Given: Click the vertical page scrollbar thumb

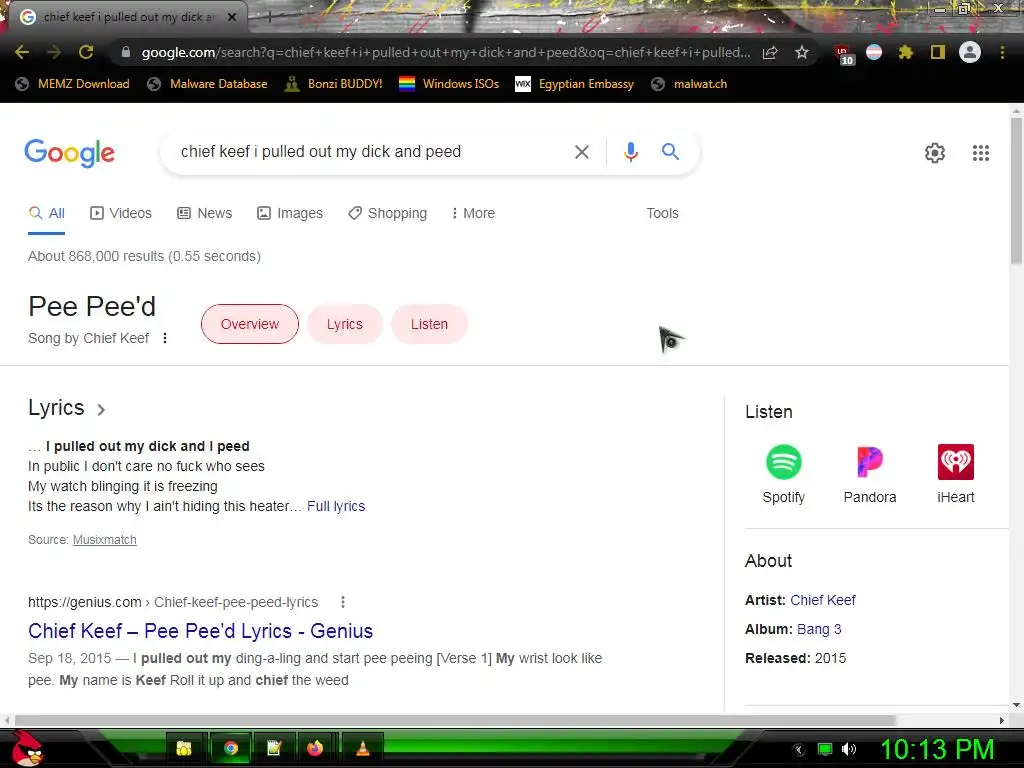Looking at the screenshot, I should click(x=1016, y=191).
